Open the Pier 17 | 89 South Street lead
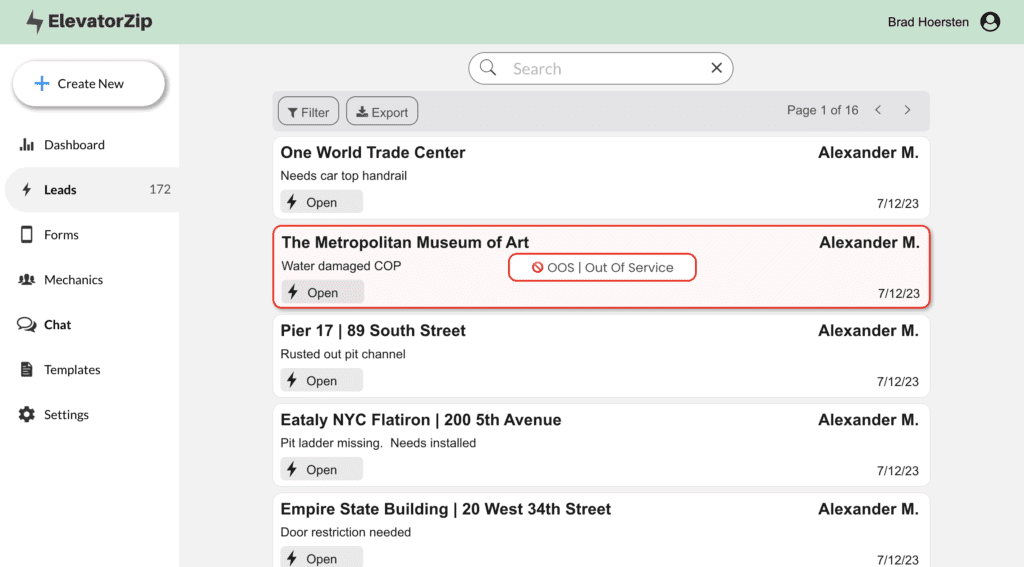Screen dimensions: 1024x567 [601, 356]
